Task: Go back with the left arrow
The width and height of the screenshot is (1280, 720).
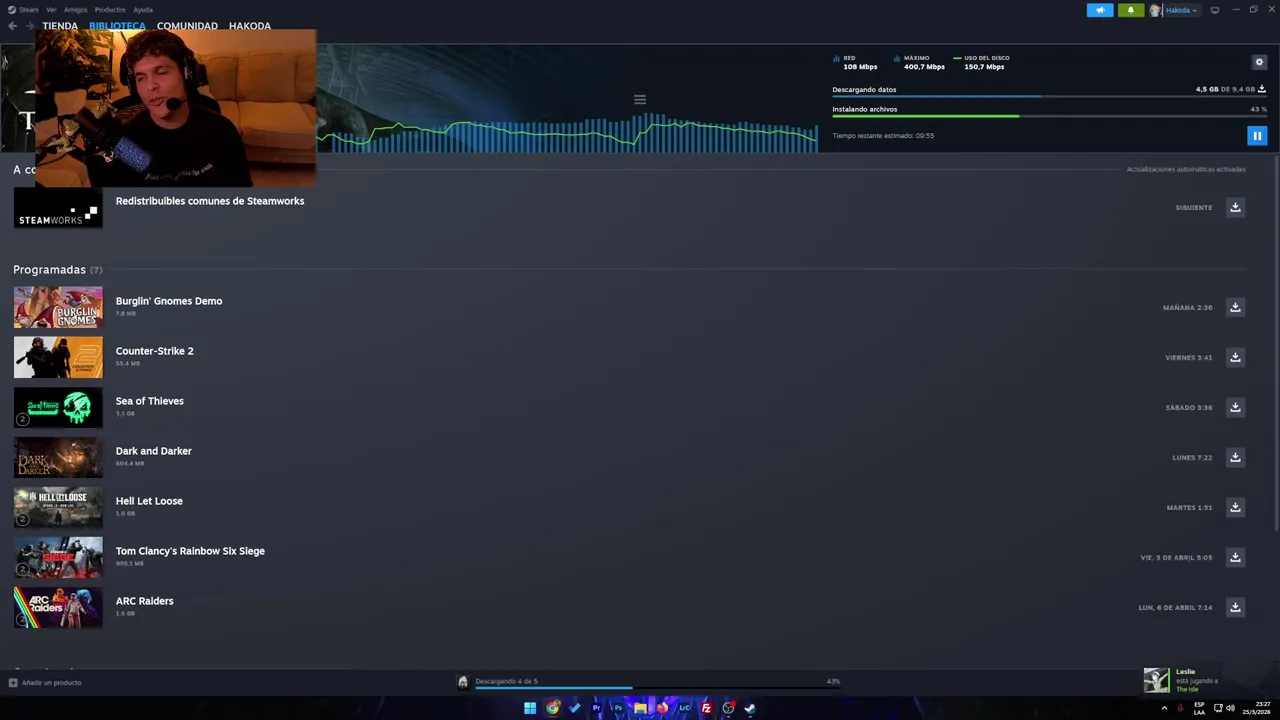Action: (12, 26)
